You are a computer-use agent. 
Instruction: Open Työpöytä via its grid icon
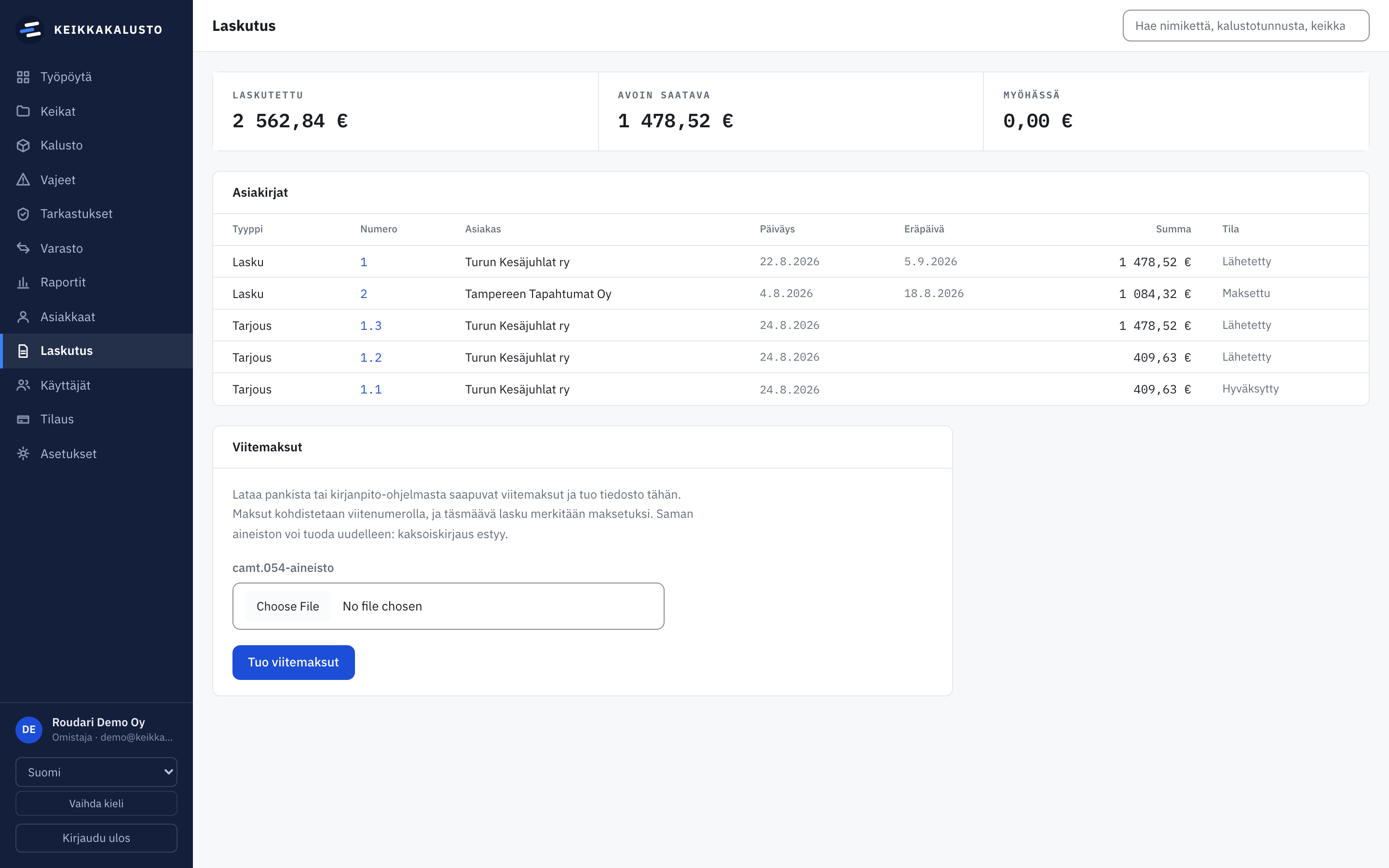click(23, 77)
